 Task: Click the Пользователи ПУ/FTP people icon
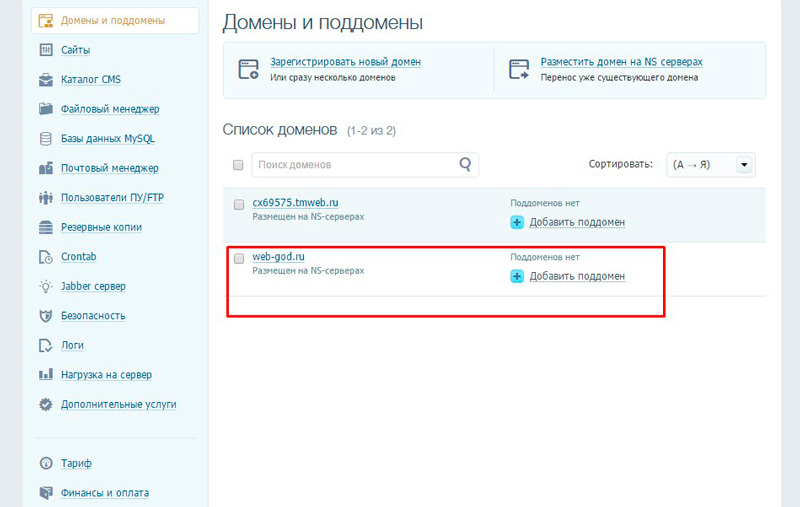(x=46, y=197)
